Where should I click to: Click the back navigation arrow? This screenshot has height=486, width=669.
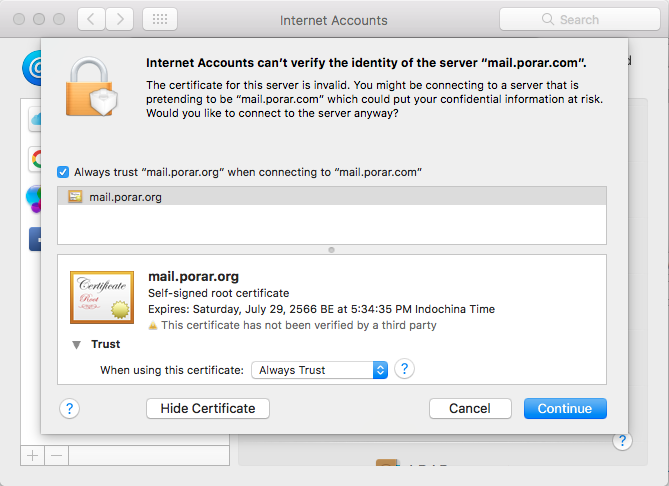(x=90, y=19)
